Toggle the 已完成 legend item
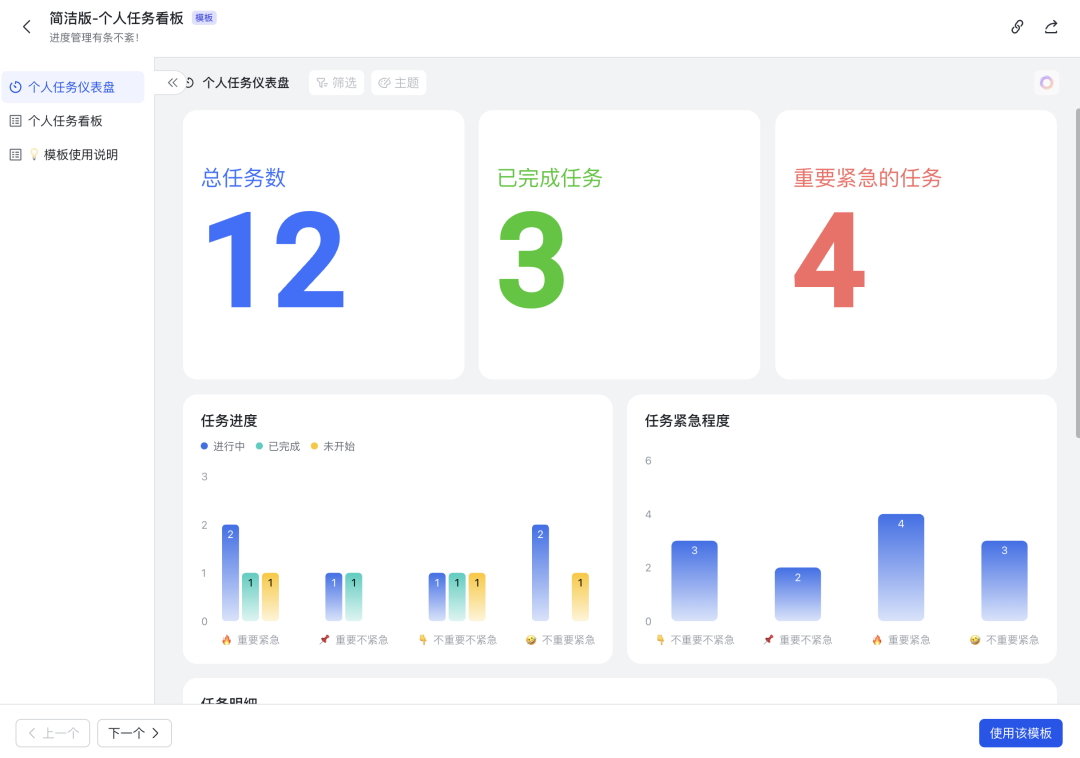 (x=278, y=446)
